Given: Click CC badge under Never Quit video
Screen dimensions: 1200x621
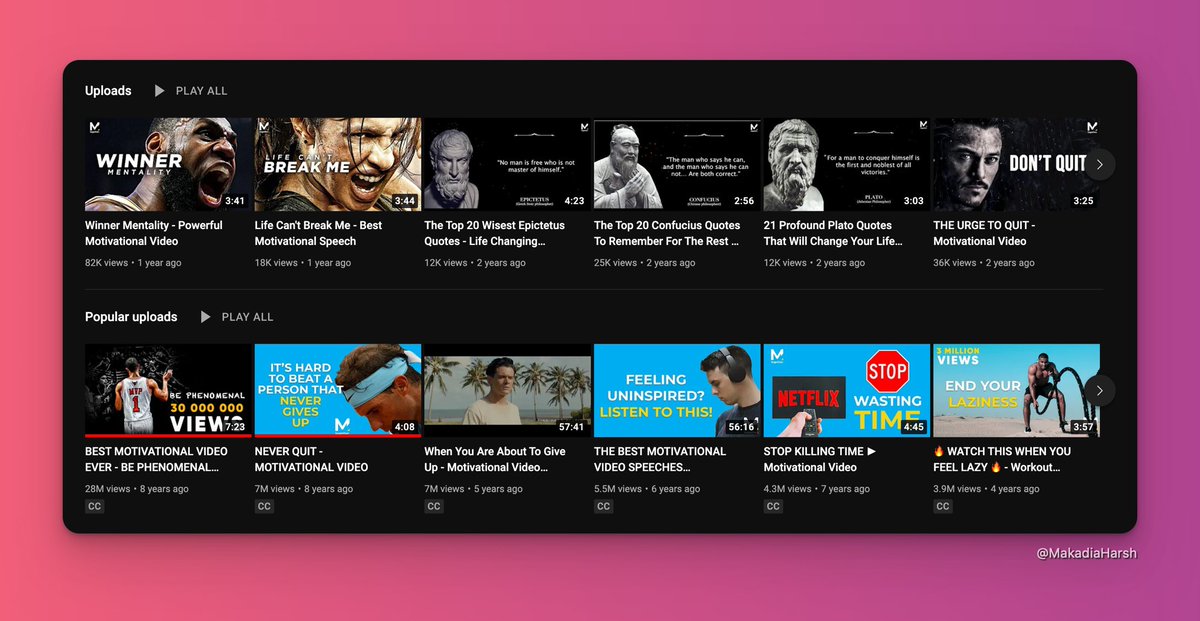Looking at the screenshot, I should click(x=264, y=506).
